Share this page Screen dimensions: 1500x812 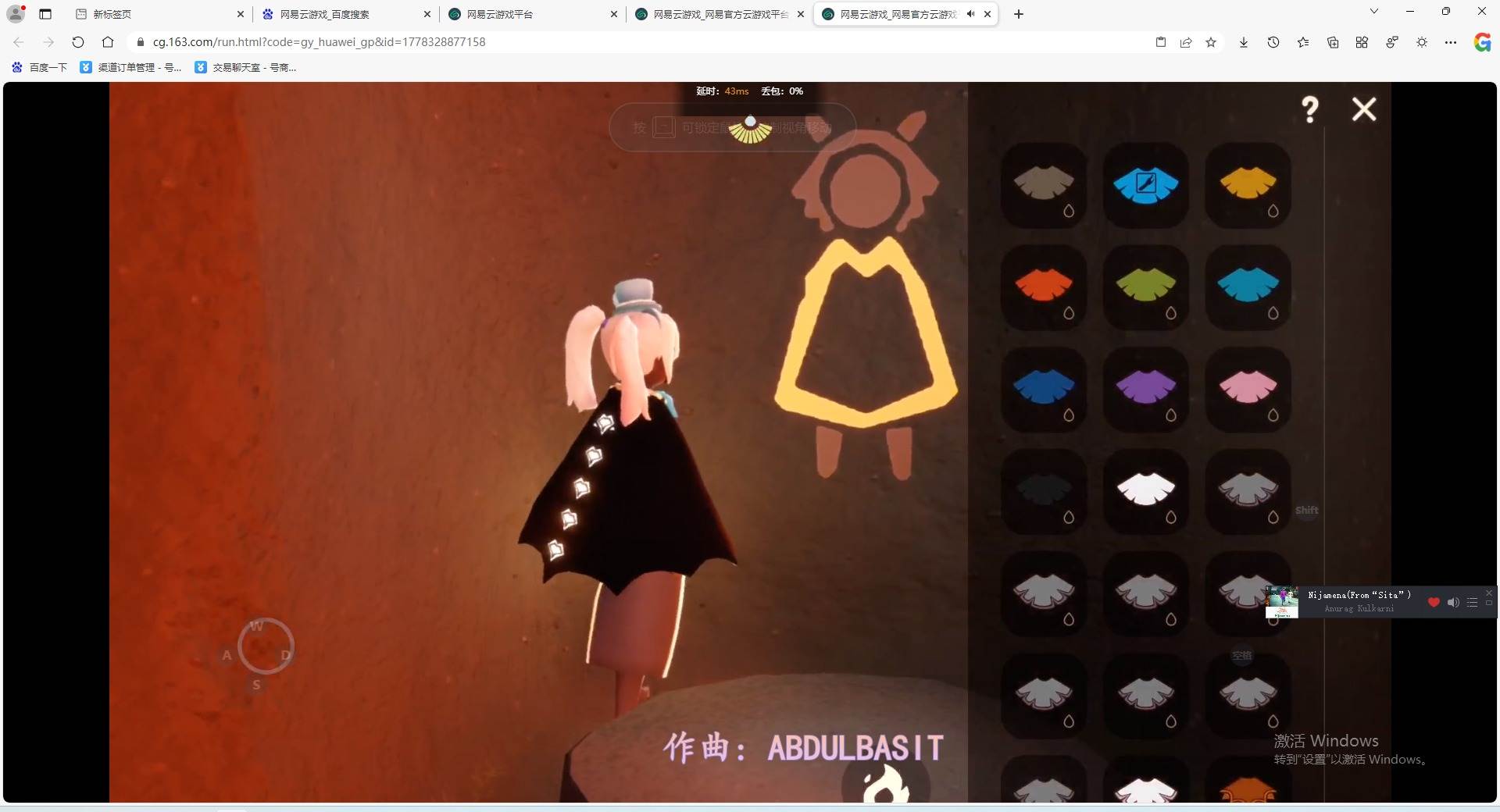click(1186, 42)
